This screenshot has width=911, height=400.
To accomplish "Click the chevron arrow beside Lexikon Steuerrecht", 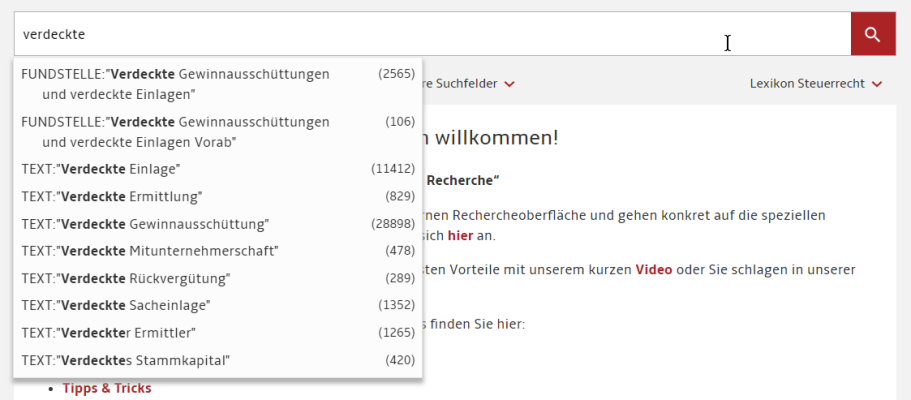I will 877,84.
